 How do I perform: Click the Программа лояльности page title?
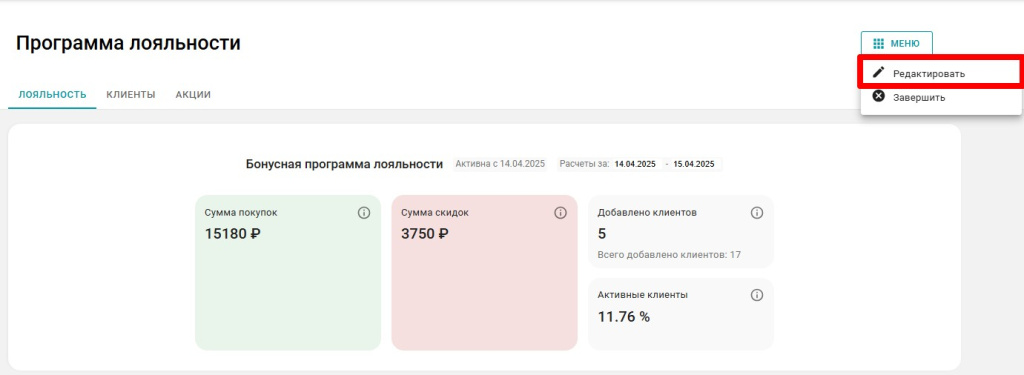point(128,43)
